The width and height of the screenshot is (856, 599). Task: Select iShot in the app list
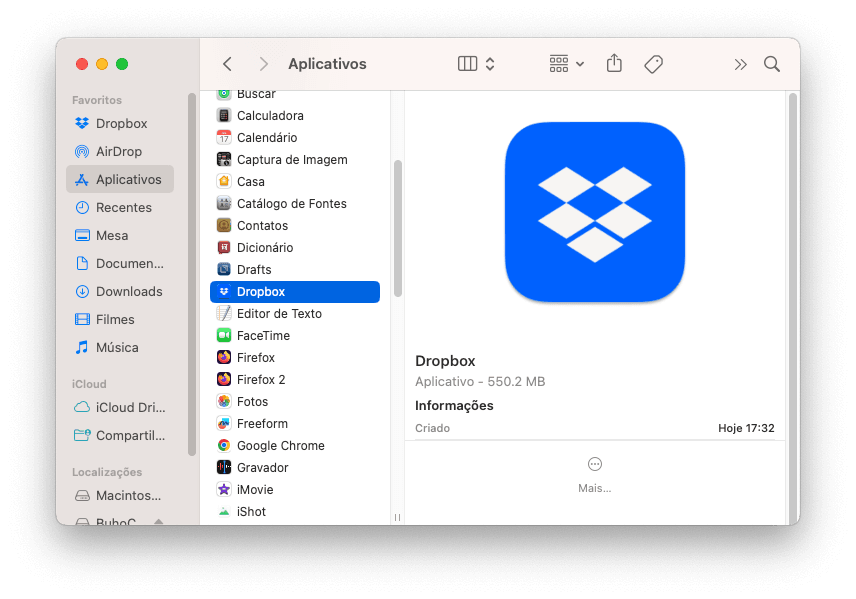click(x=295, y=512)
